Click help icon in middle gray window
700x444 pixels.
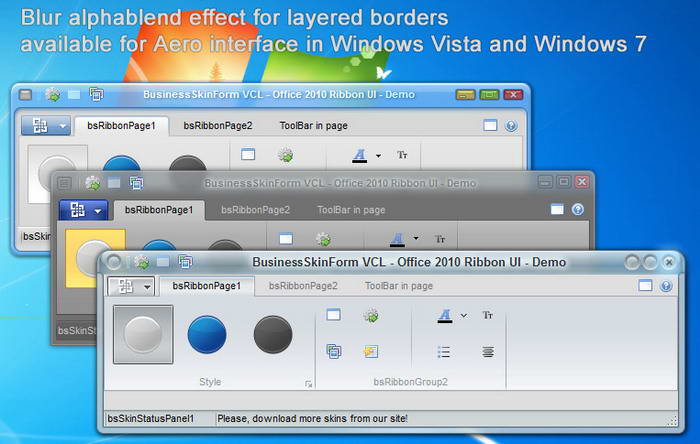click(x=578, y=209)
